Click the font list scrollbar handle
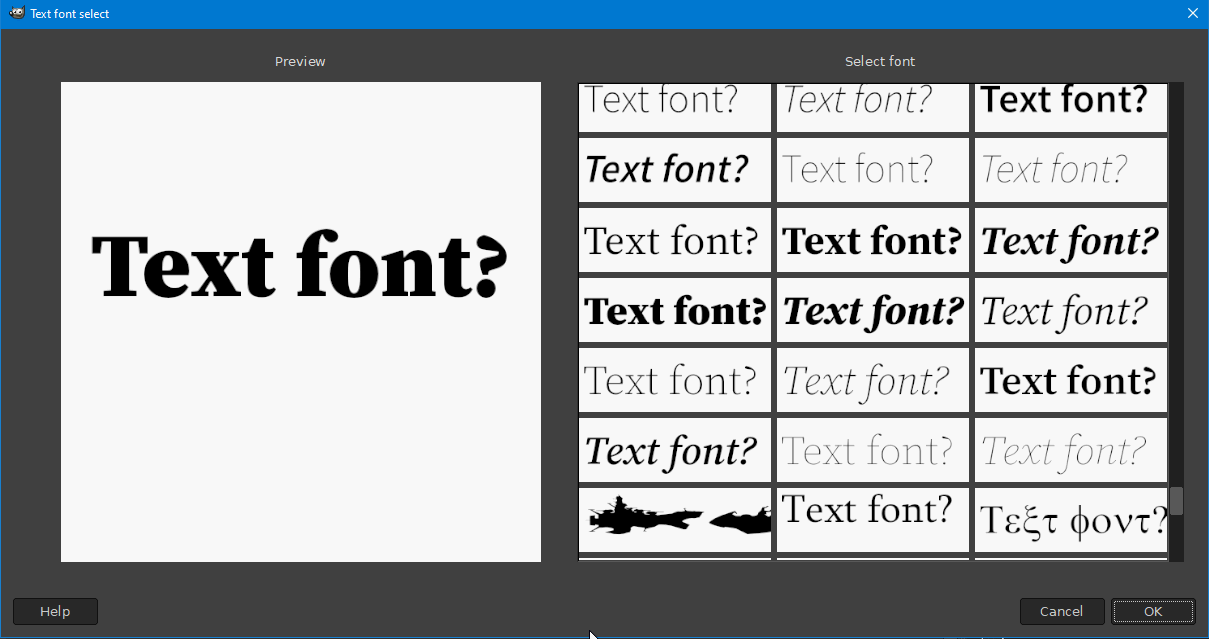 tap(1177, 501)
